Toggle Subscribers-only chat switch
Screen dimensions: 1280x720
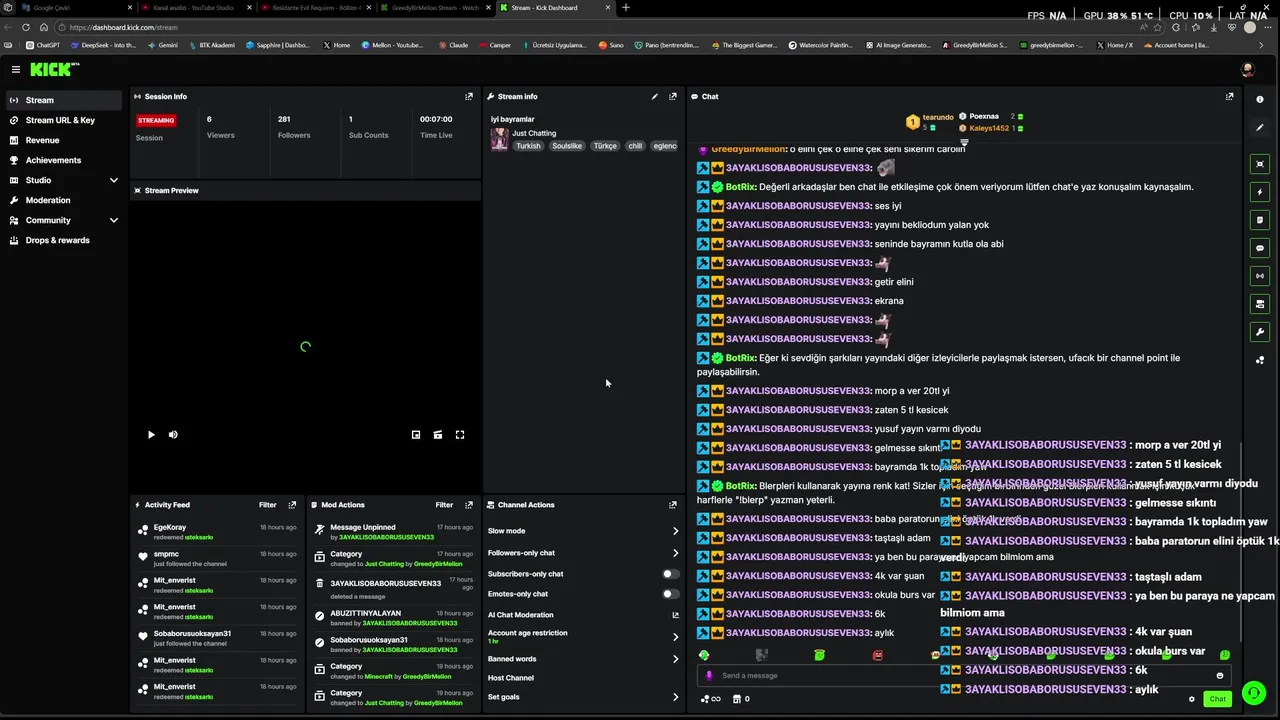coord(670,574)
